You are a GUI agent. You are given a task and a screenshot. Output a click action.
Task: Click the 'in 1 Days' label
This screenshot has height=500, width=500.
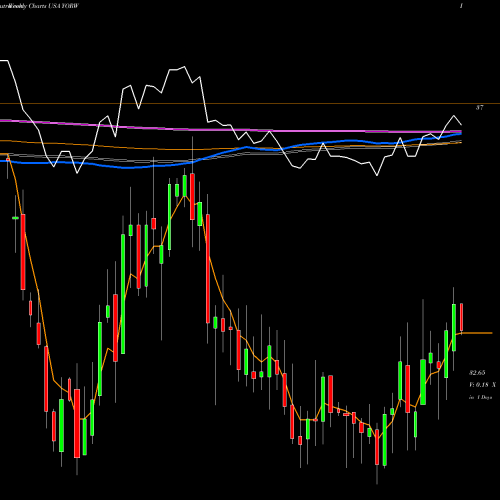click(x=480, y=397)
